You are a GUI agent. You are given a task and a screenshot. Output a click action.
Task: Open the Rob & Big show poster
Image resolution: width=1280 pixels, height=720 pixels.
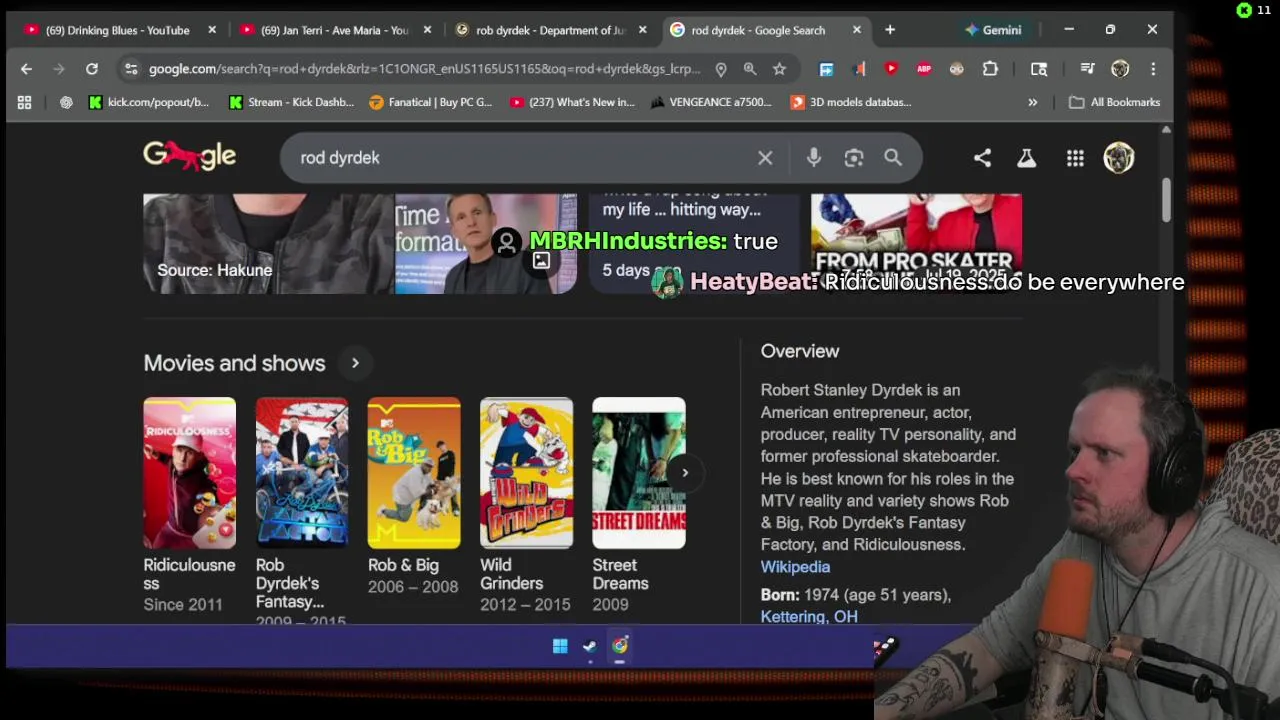tap(414, 473)
